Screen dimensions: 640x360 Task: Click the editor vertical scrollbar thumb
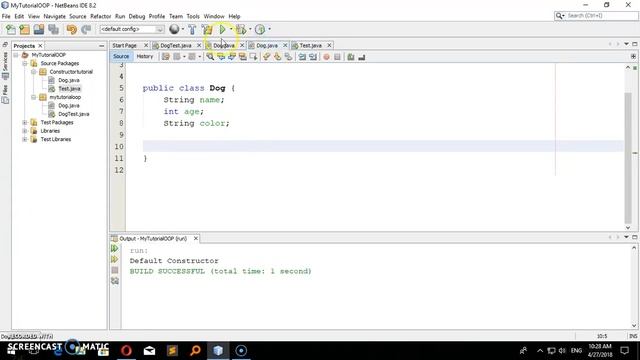tap(628, 157)
